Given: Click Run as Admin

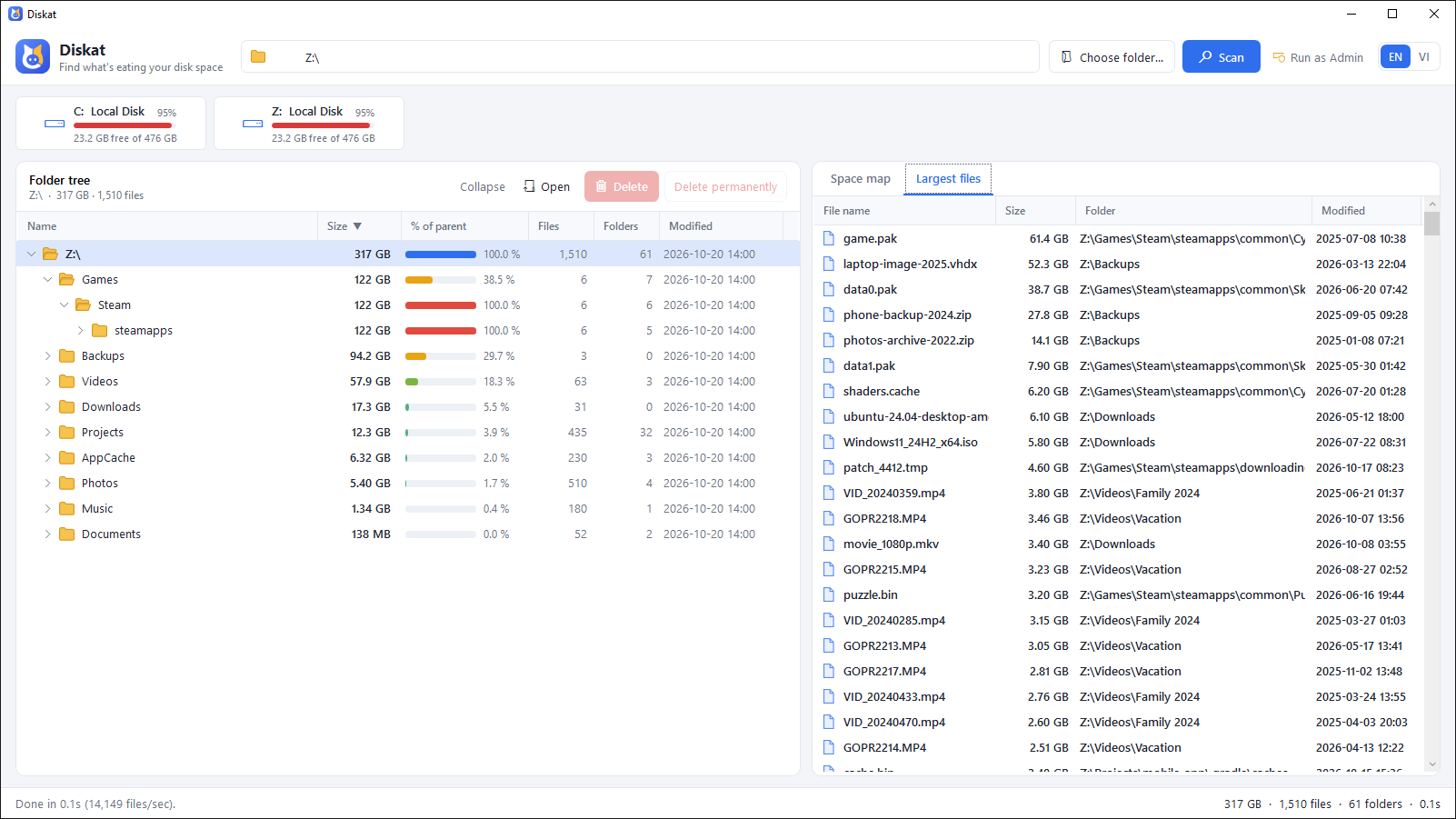Looking at the screenshot, I should tap(1318, 57).
